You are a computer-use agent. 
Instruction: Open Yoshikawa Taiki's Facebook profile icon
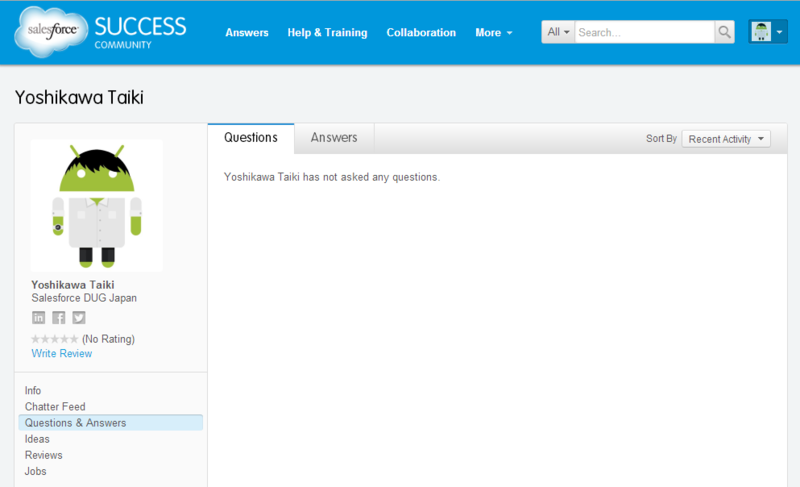(x=59, y=318)
